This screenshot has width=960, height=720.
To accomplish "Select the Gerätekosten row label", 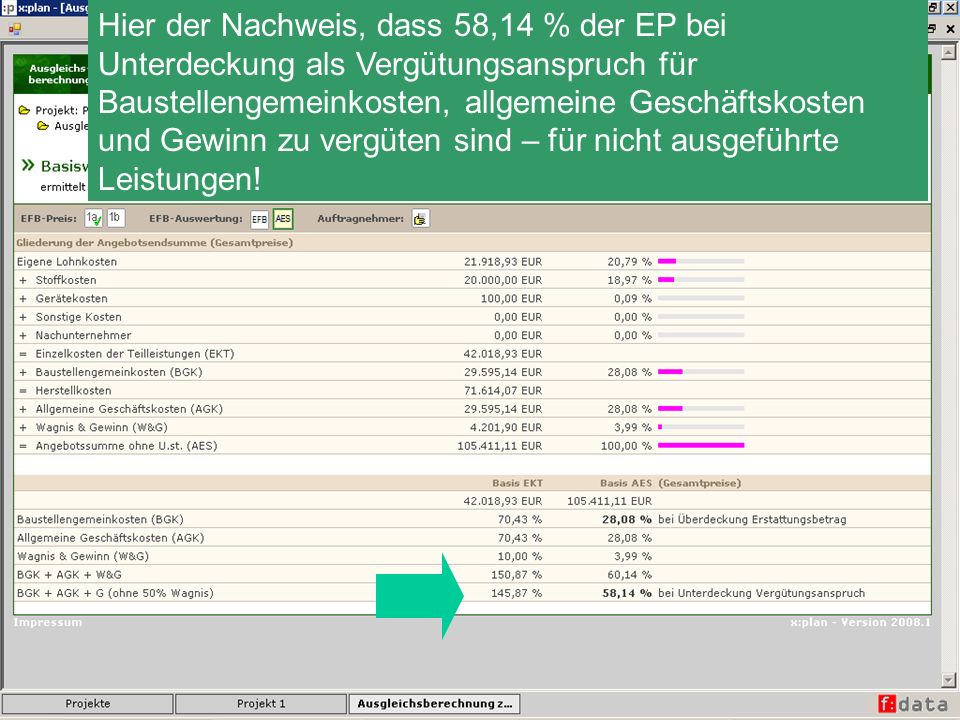I will click(x=71, y=298).
